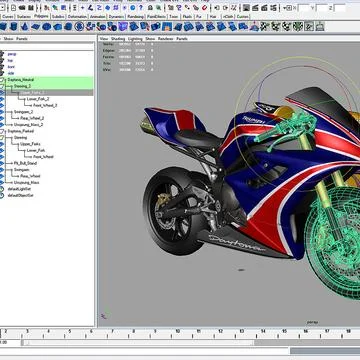This screenshot has width=360, height=360.
Task: Collapse the Steering_2 node
Action: [12, 86]
